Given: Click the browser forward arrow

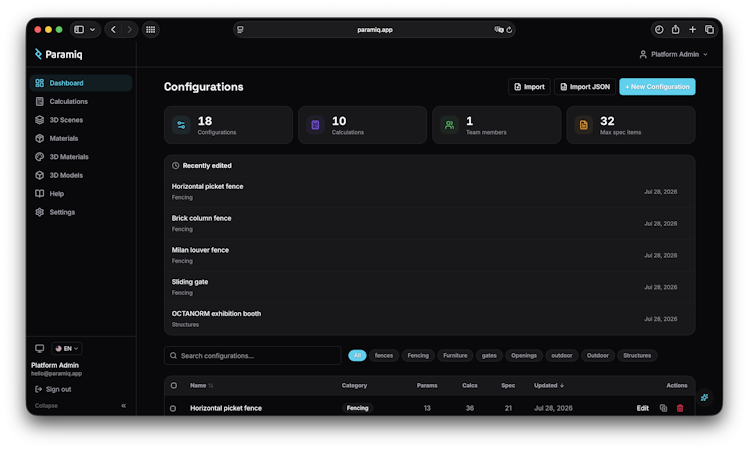Looking at the screenshot, I should tap(129, 30).
